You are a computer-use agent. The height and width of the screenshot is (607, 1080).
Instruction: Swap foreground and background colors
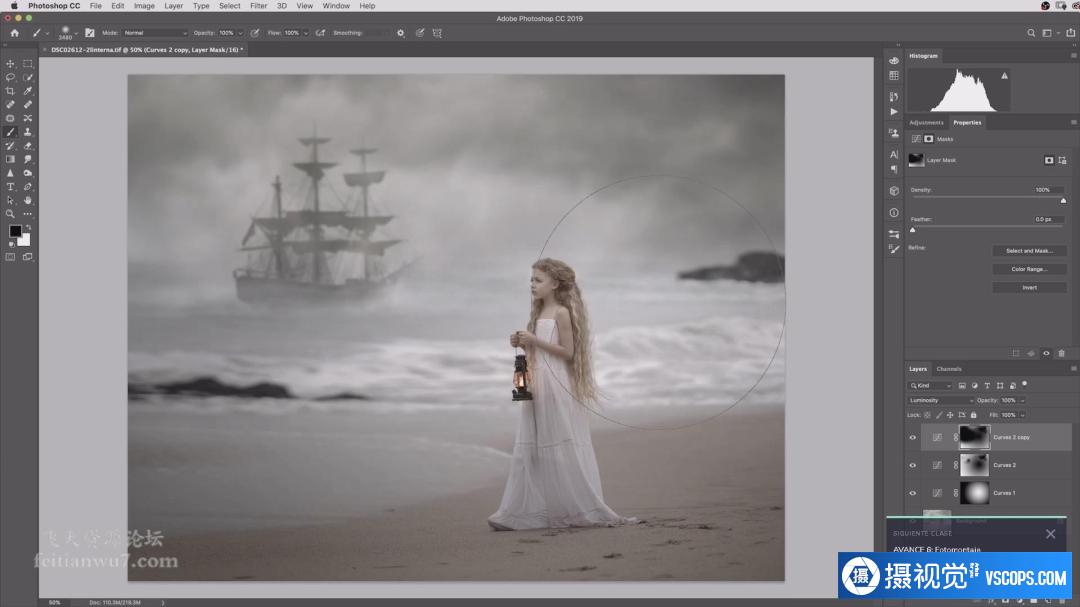[28, 227]
